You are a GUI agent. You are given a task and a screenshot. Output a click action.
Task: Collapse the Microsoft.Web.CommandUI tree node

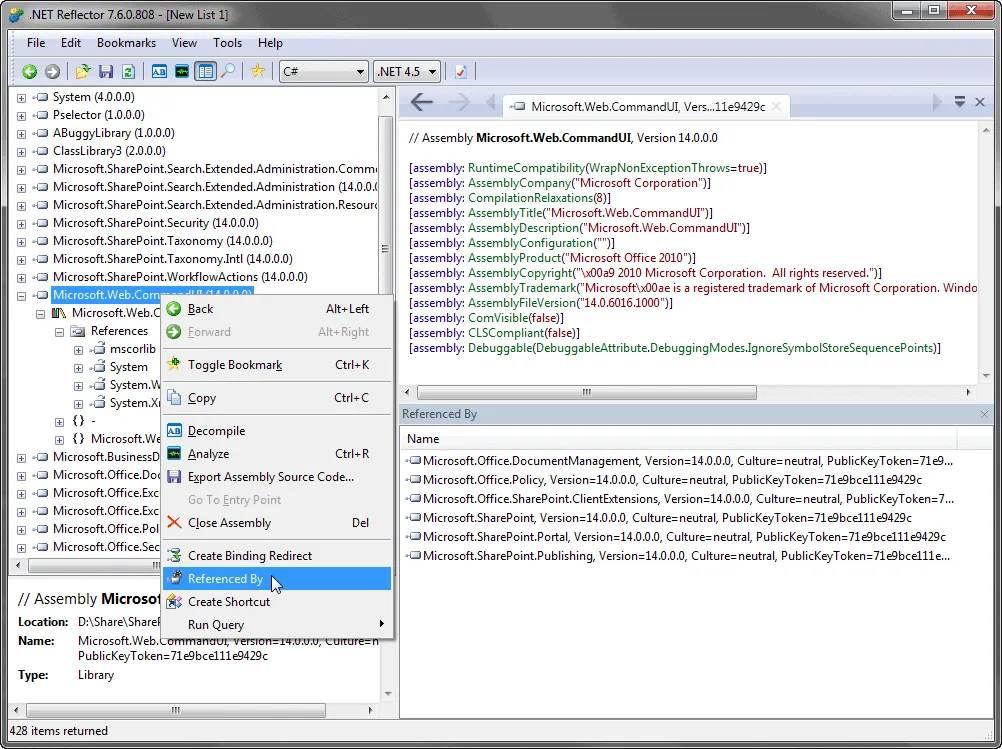click(22, 295)
